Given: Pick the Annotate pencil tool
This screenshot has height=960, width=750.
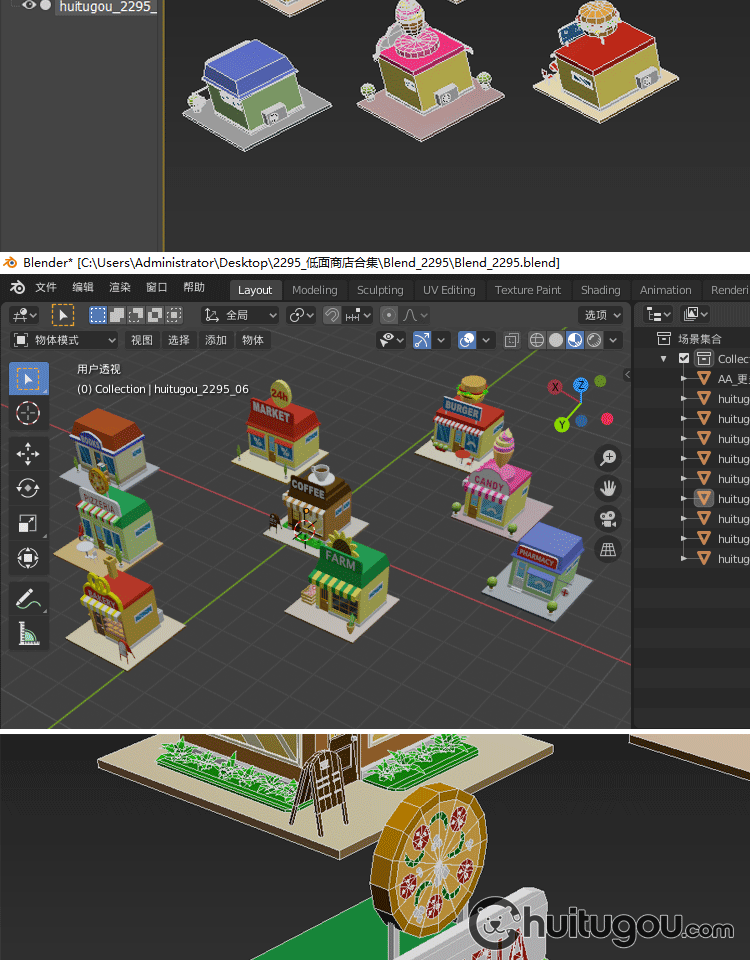Looking at the screenshot, I should coord(28,599).
